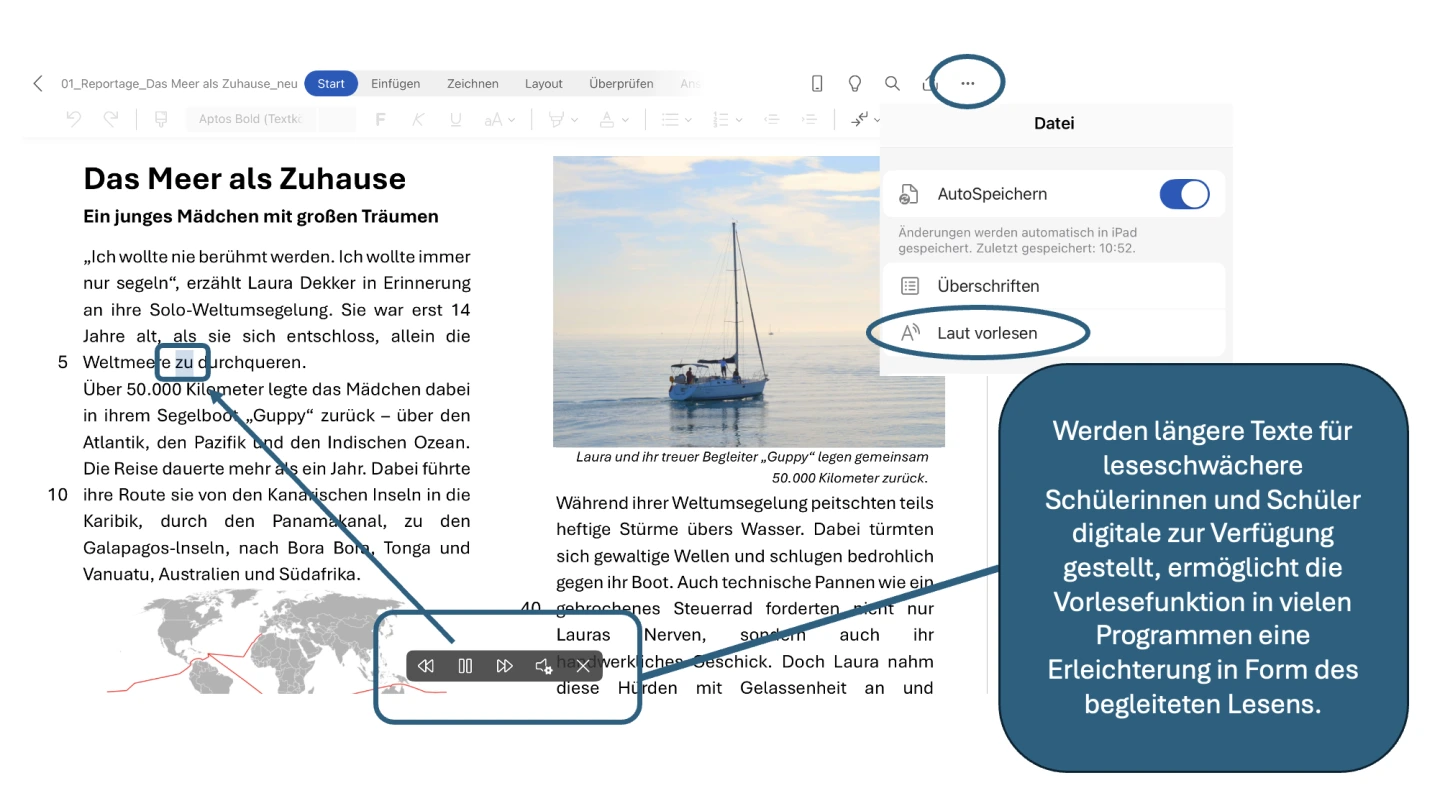The image size is (1440, 788).
Task: Toggle underline formatting (U)
Action: [456, 120]
